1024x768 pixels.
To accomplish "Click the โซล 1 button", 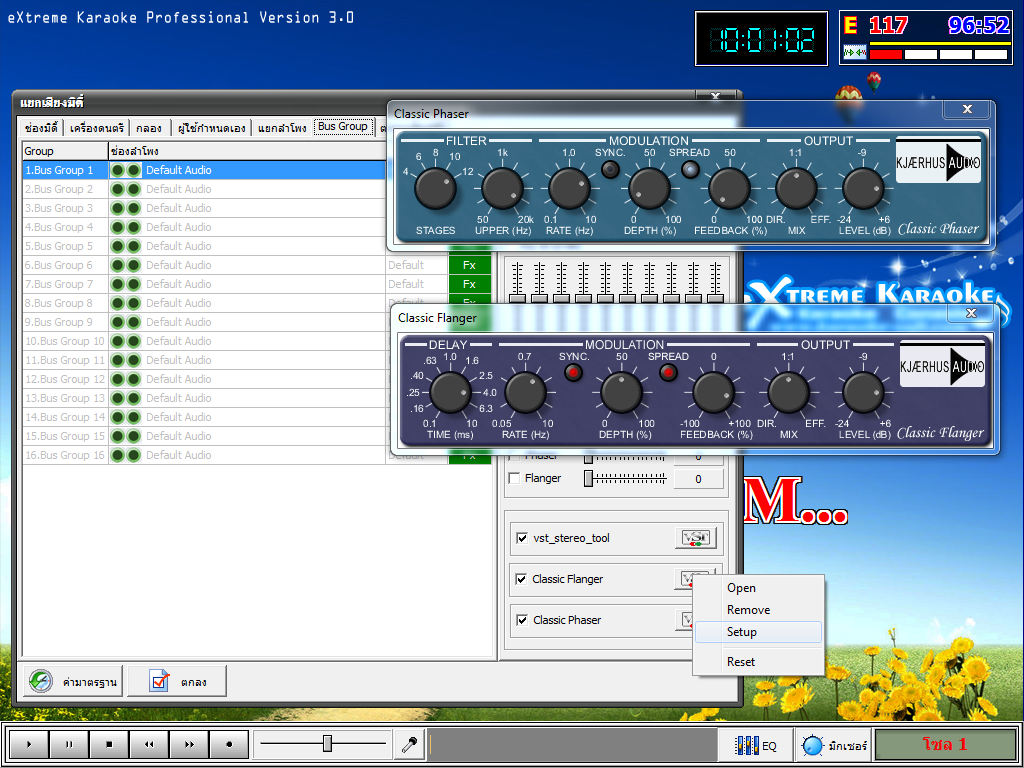I will coord(945,744).
